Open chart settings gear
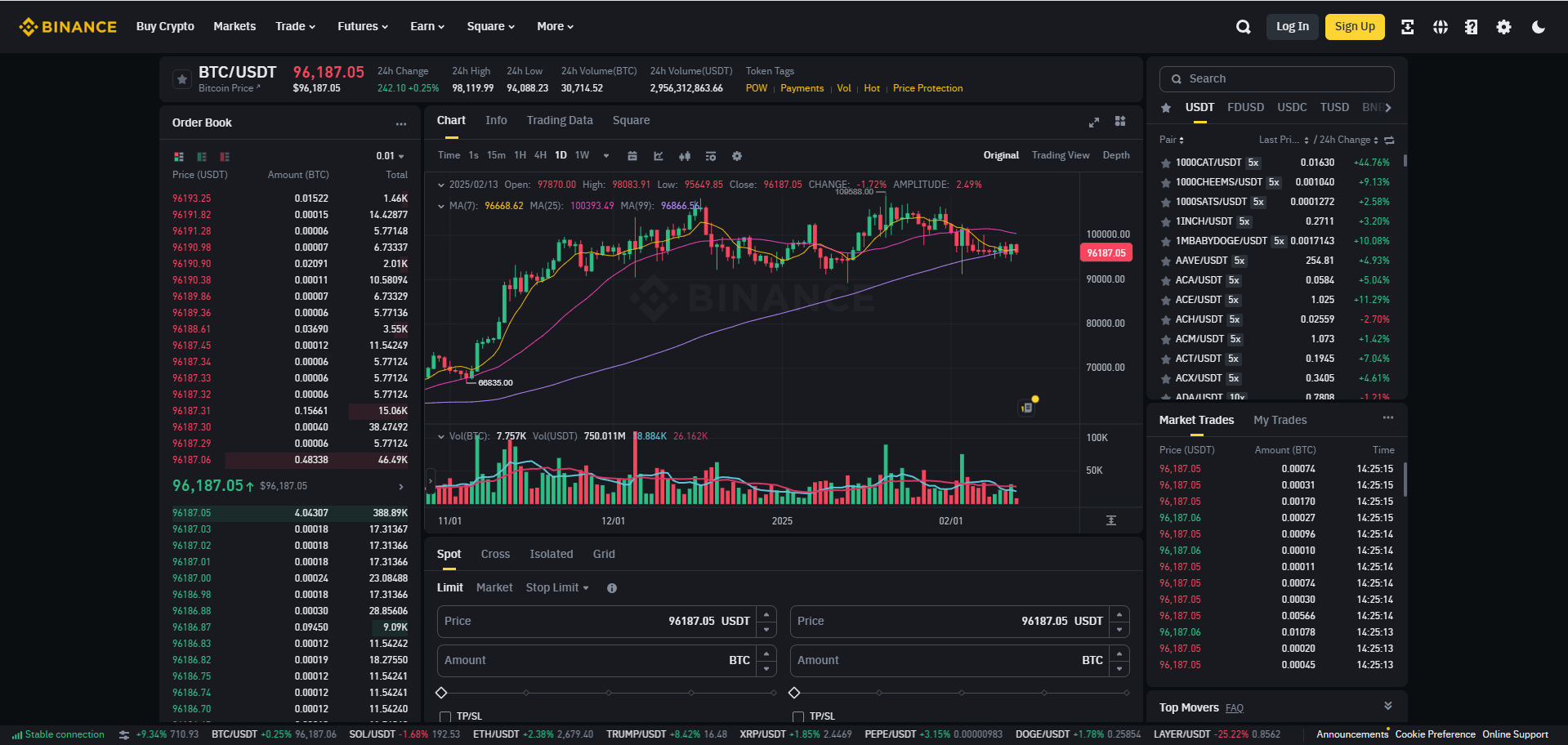This screenshot has width=1568, height=745. pyautogui.click(x=737, y=156)
